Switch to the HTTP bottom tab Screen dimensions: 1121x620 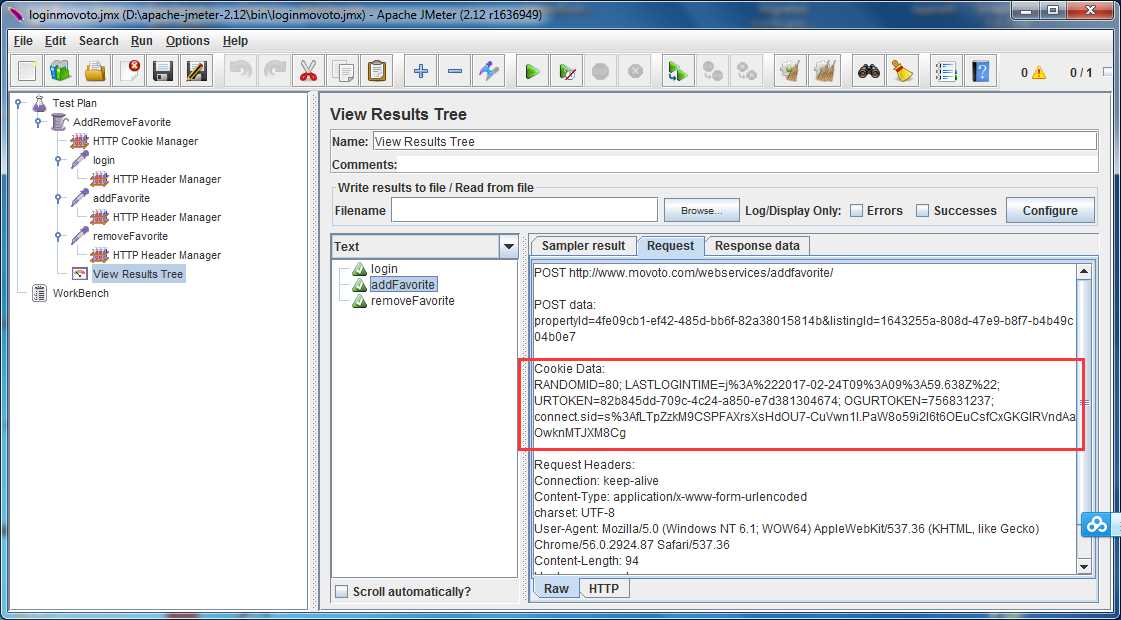[x=604, y=589]
